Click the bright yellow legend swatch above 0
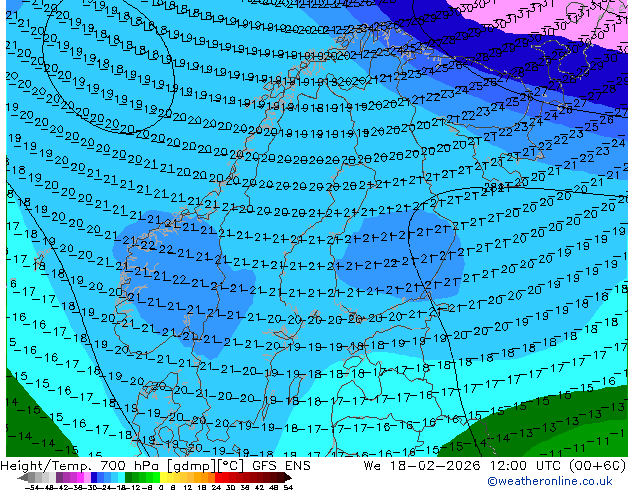Image resolution: width=634 pixels, height=490 pixels. 164,478
